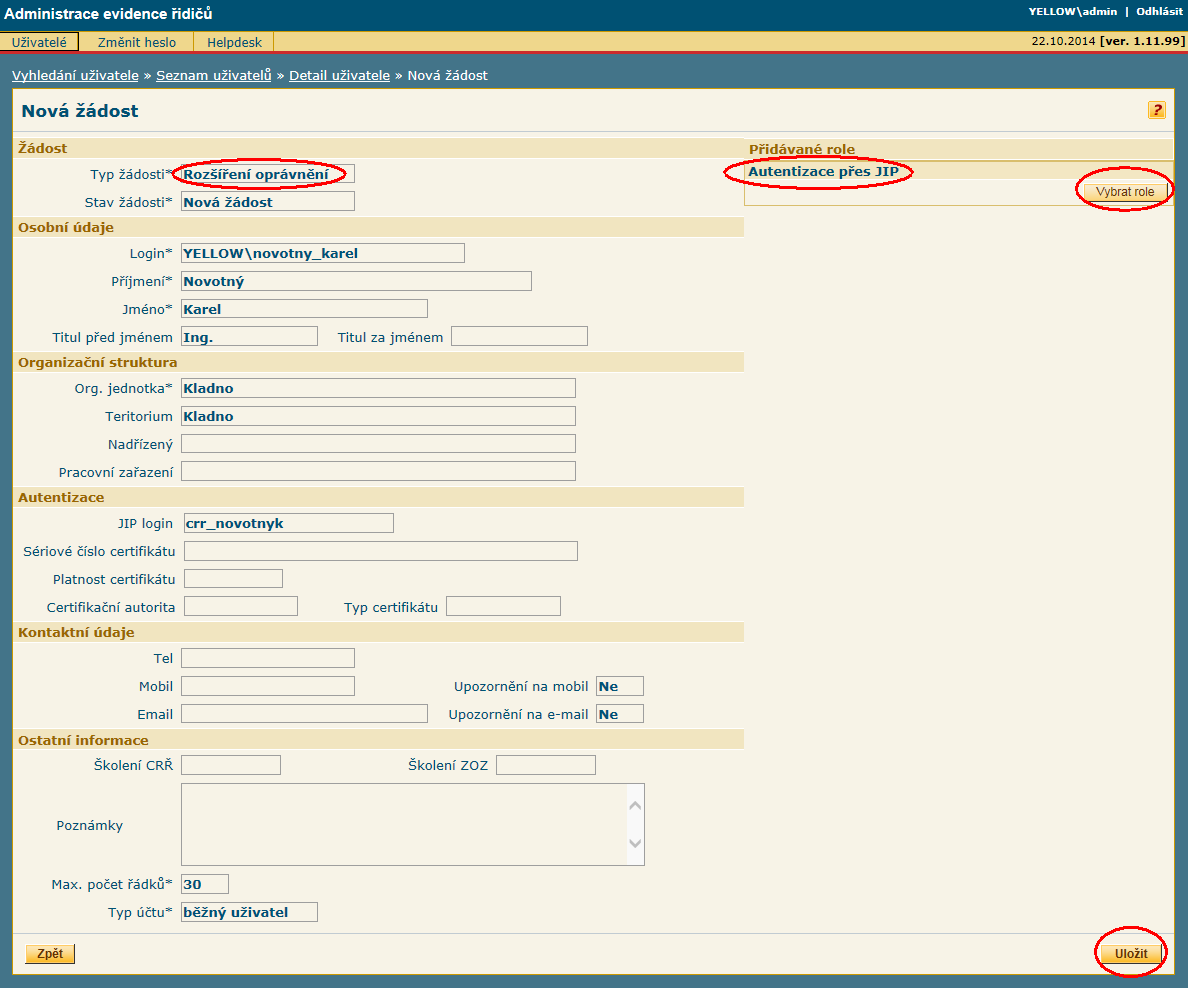
Task: Save the form with Uložit
Action: point(1130,953)
